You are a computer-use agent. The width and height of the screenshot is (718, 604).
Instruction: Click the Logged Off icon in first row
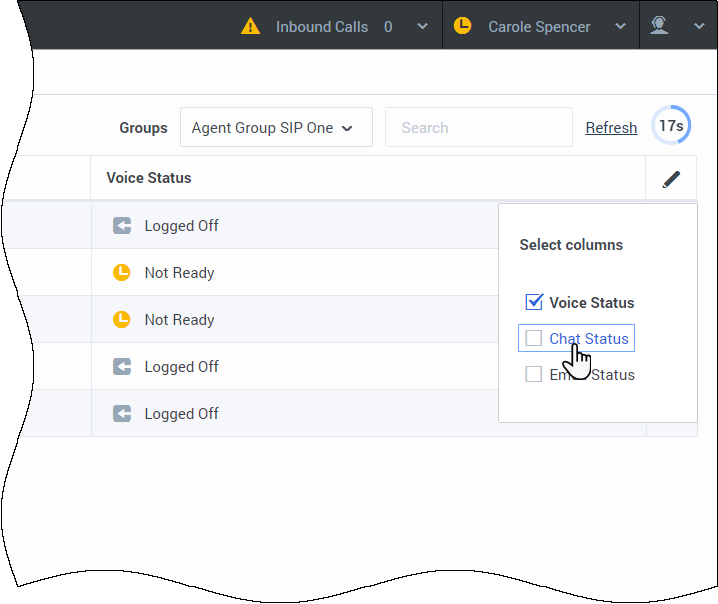[x=122, y=226]
